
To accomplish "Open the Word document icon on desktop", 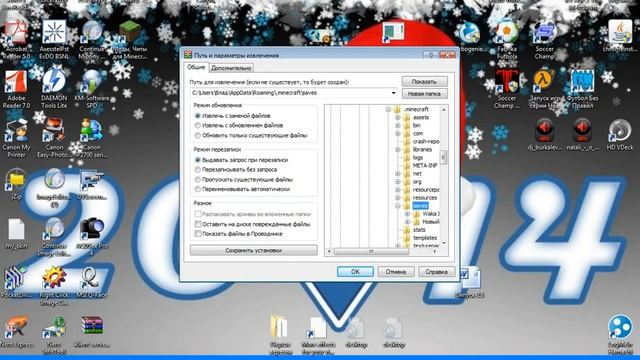I will coord(469,282).
